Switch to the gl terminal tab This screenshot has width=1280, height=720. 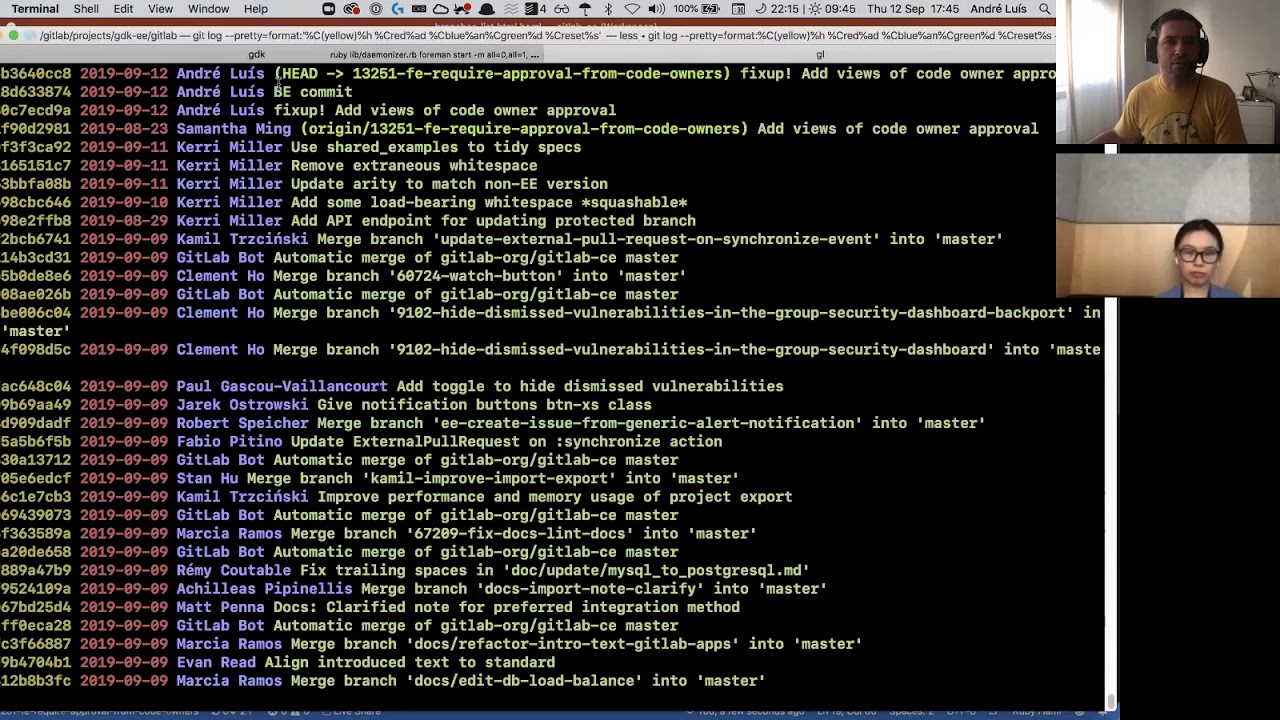tap(820, 55)
